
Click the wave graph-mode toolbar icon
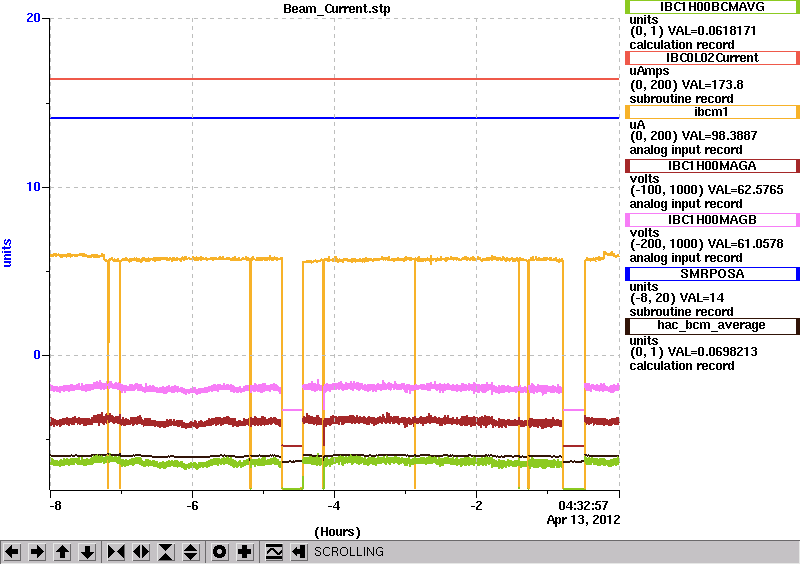pyautogui.click(x=274, y=552)
